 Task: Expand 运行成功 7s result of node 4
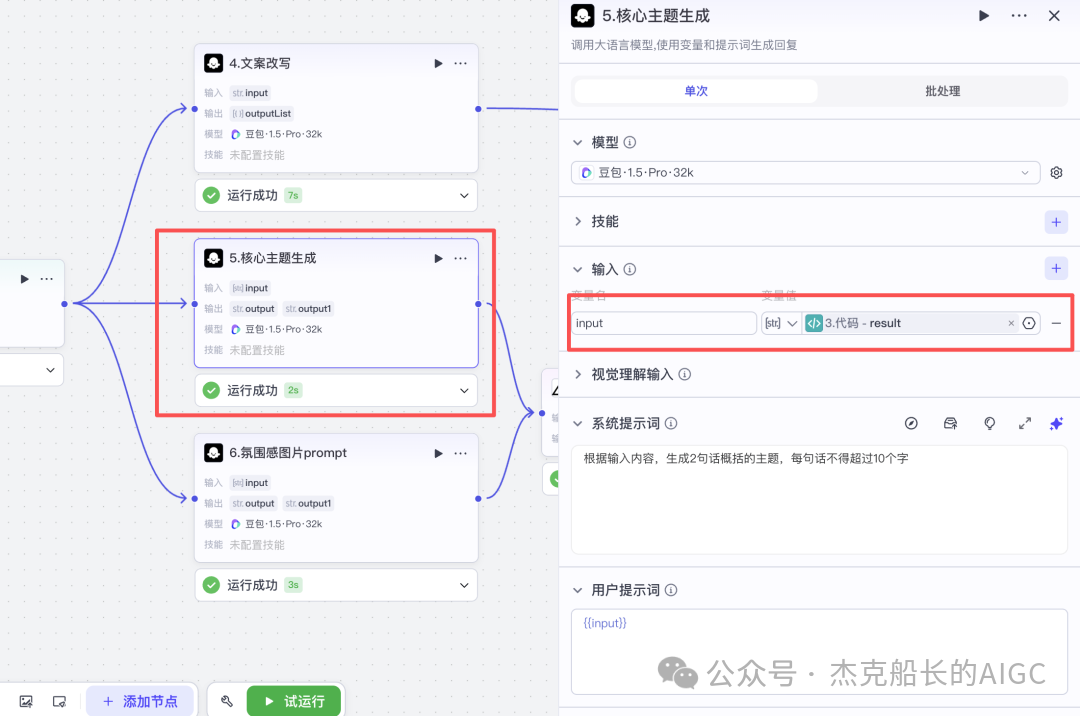coord(464,196)
